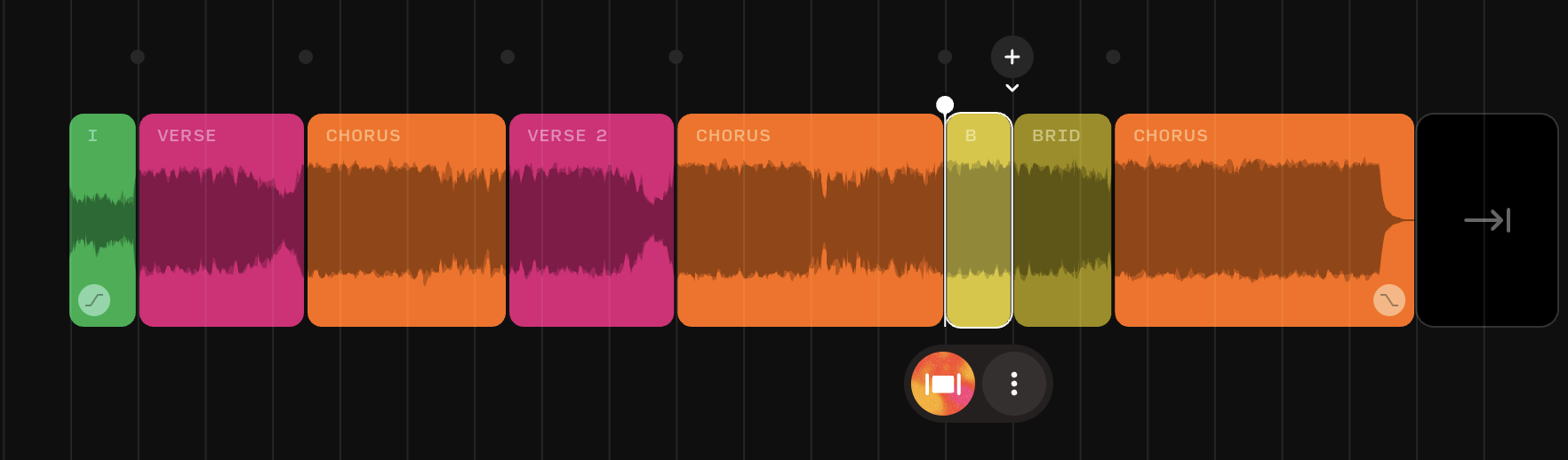This screenshot has width=1568, height=460.
Task: Click the plus add-marker button
Action: (1012, 57)
